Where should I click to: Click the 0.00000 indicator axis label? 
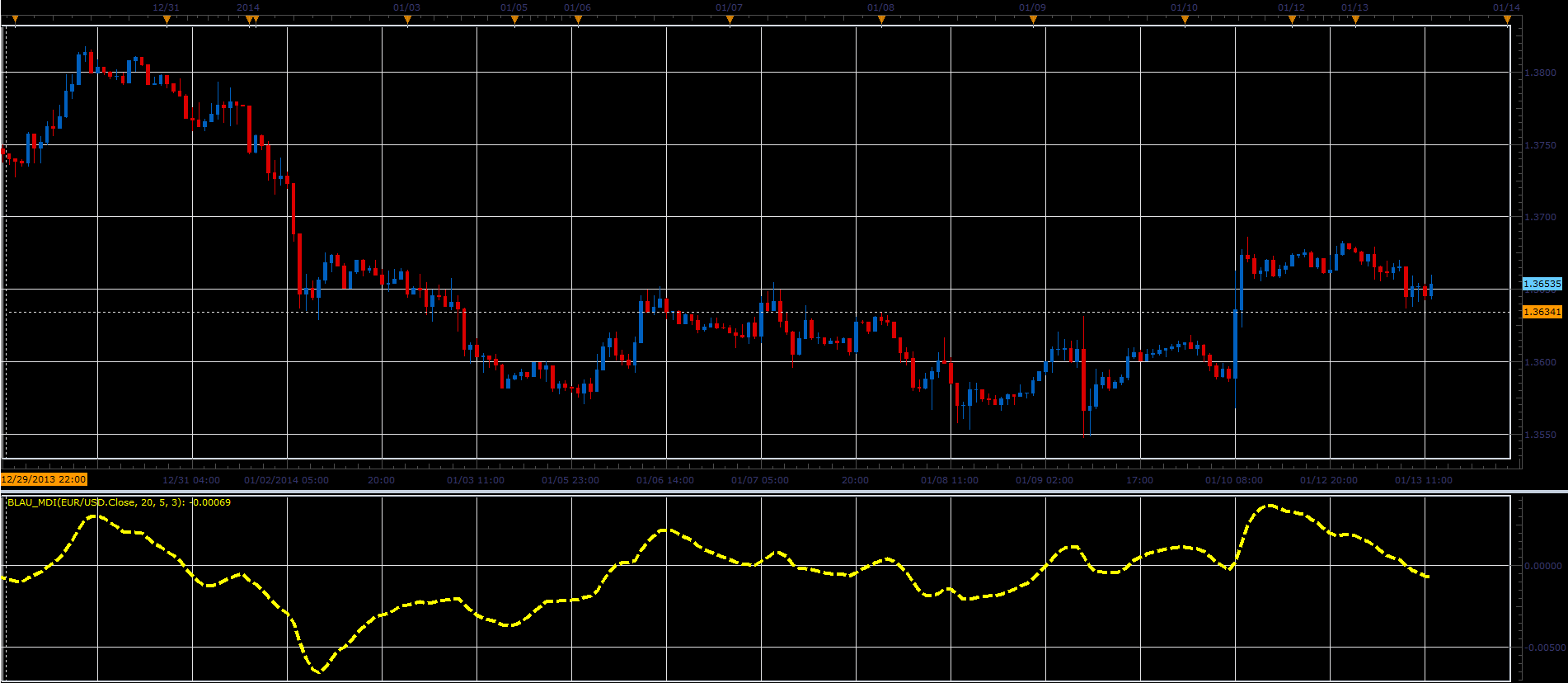(x=1542, y=566)
